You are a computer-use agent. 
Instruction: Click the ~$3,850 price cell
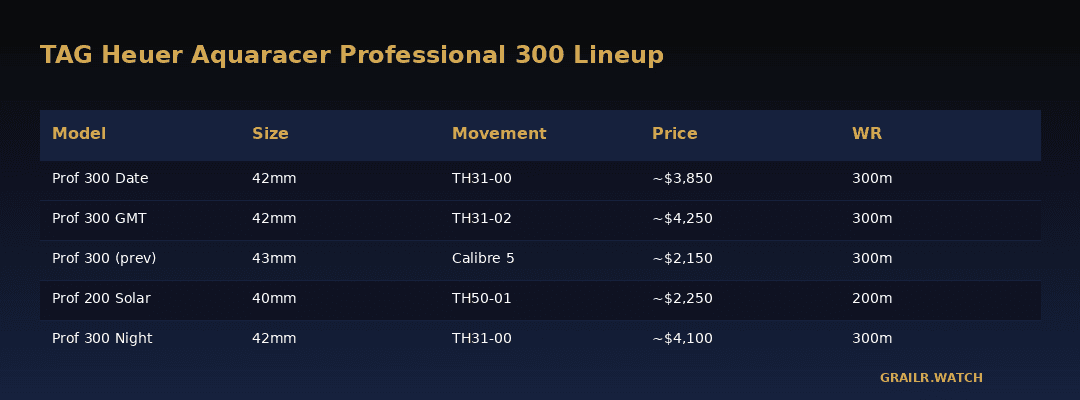(682, 178)
